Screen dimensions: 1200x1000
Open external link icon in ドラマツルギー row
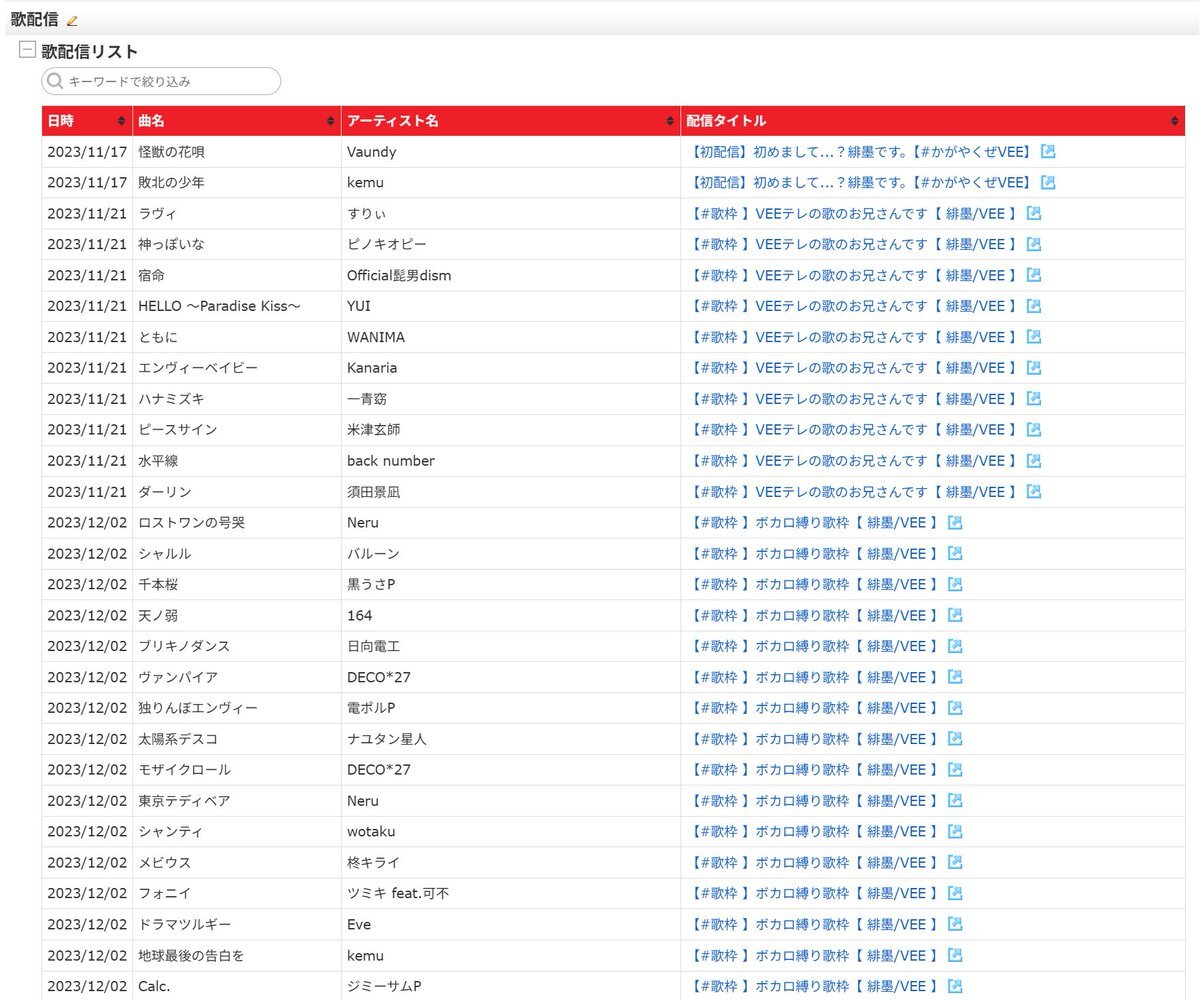pos(955,925)
